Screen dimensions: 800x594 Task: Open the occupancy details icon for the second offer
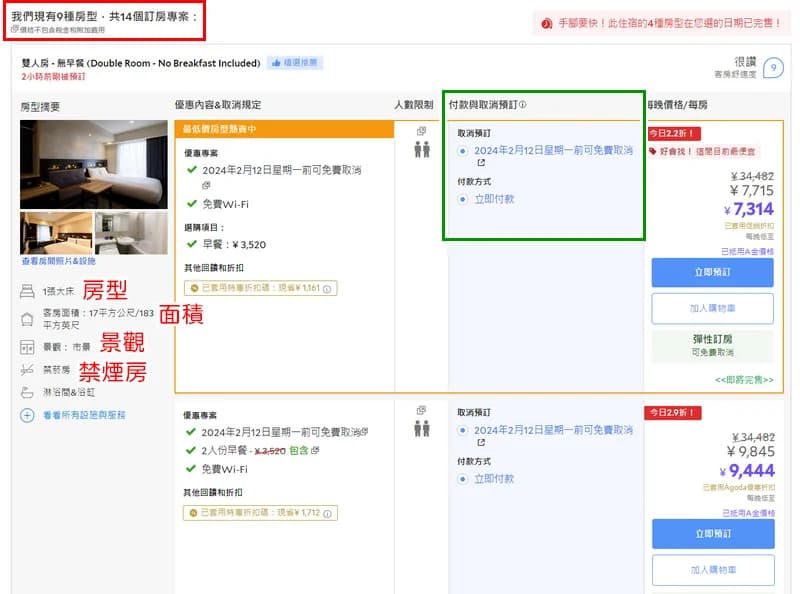(421, 410)
